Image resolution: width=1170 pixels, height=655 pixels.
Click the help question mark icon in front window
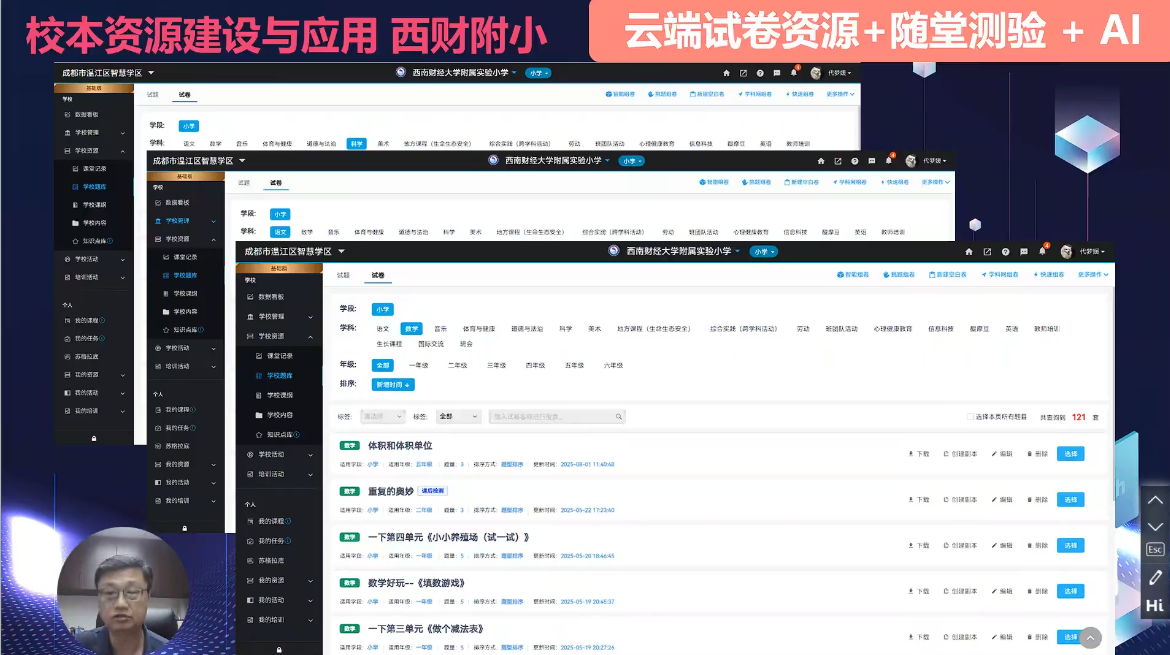1005,252
